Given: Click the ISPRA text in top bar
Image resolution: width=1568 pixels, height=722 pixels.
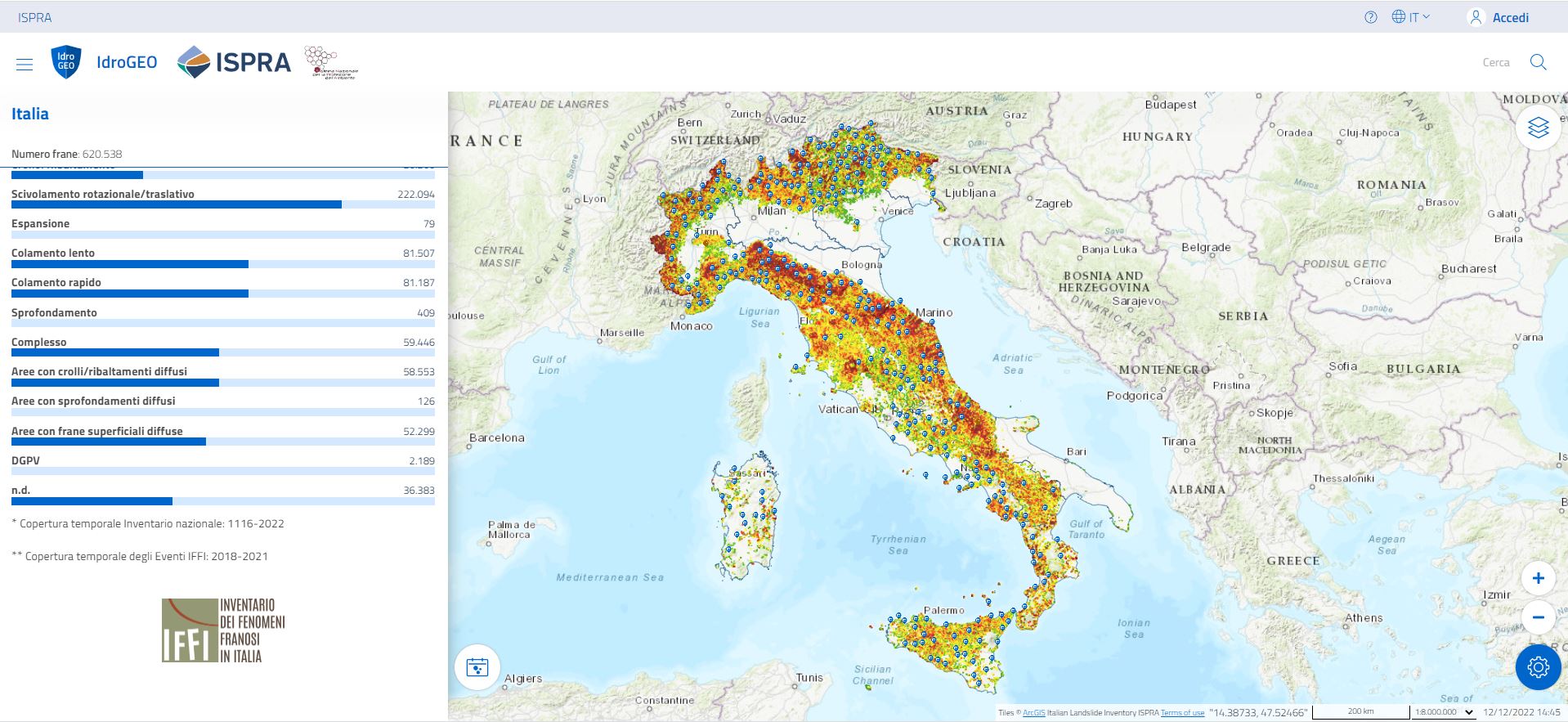Looking at the screenshot, I should (x=35, y=17).
